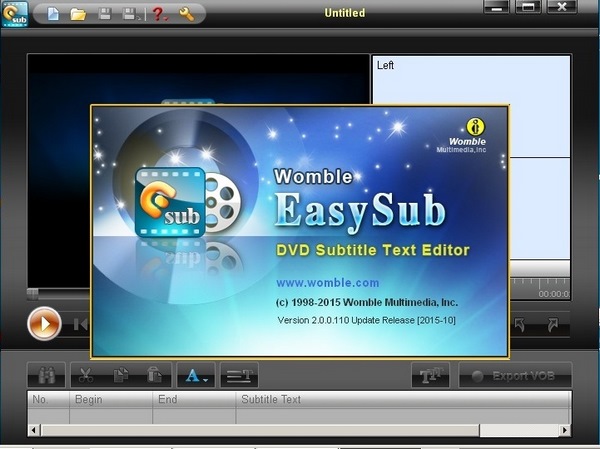Choose Save As floppy icon
The image size is (600, 449).
click(x=130, y=15)
